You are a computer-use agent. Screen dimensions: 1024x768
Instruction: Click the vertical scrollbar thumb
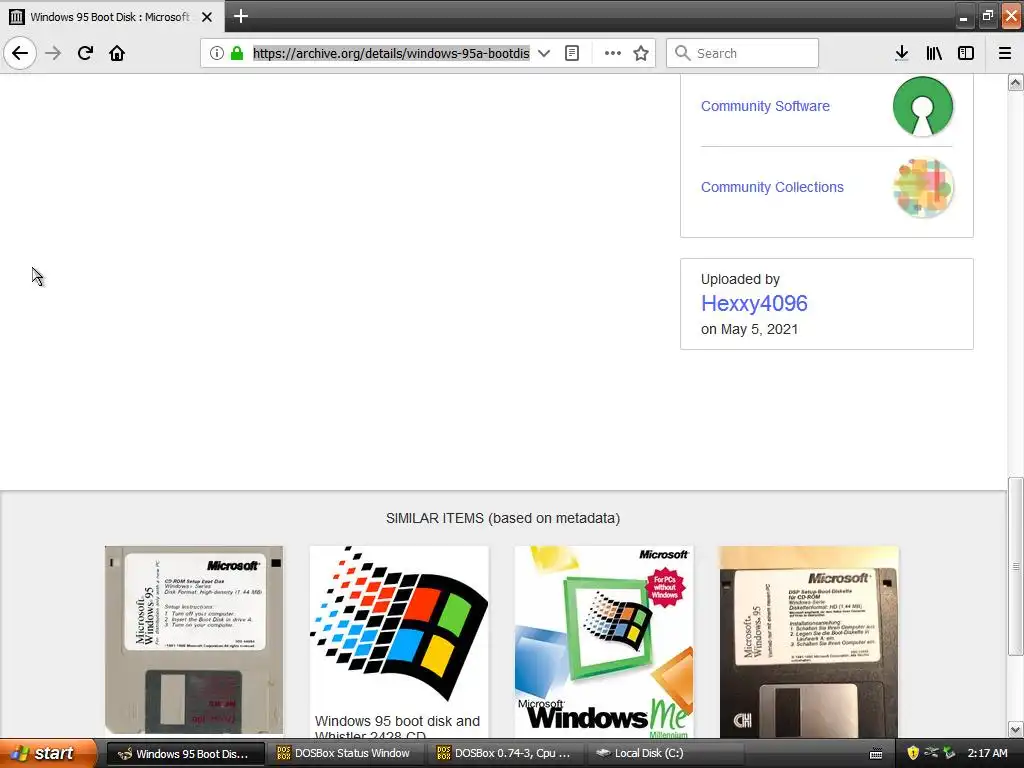[1015, 566]
